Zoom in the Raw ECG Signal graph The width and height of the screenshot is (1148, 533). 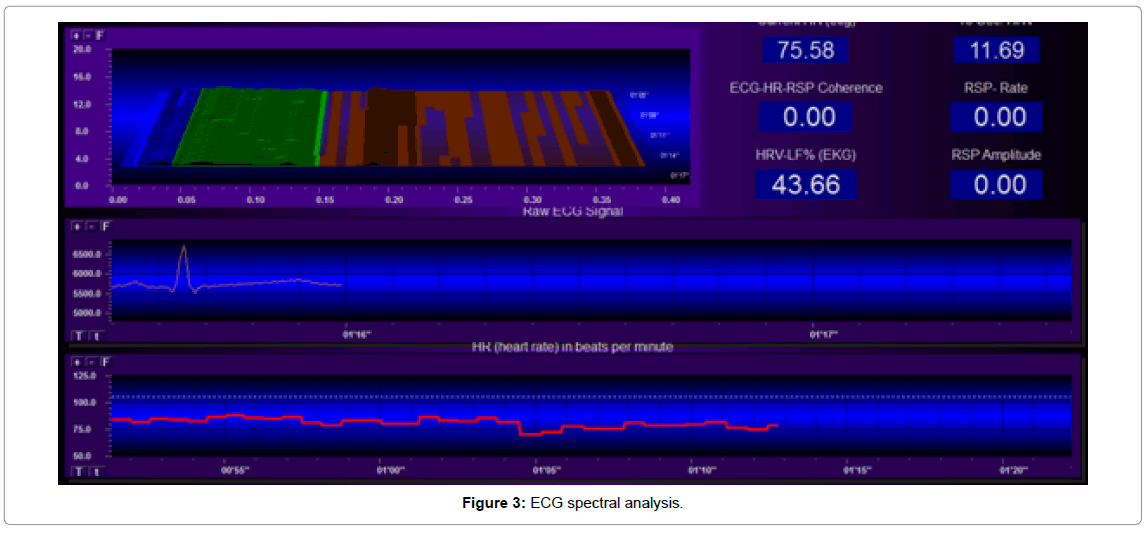point(75,227)
